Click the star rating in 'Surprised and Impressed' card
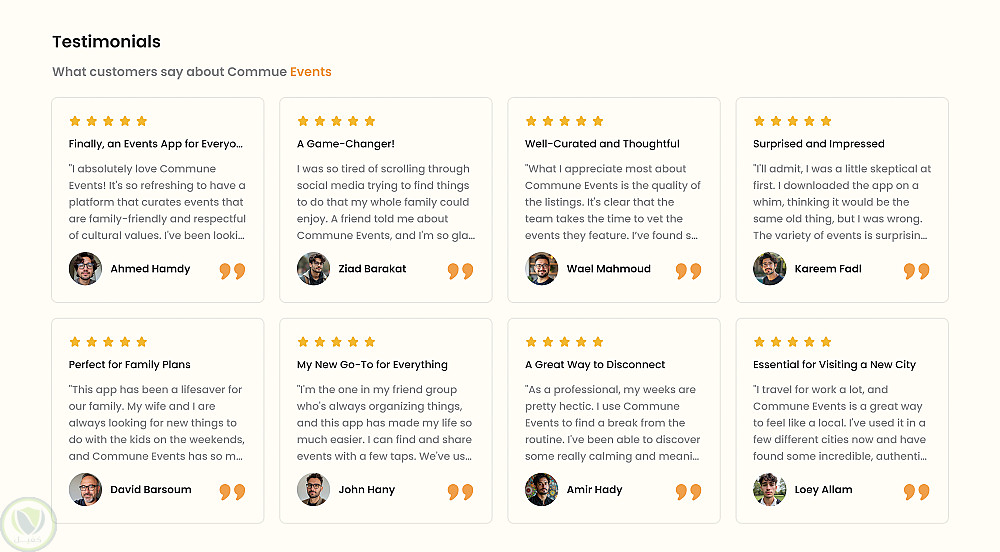This screenshot has width=1000, height=552. click(792, 121)
